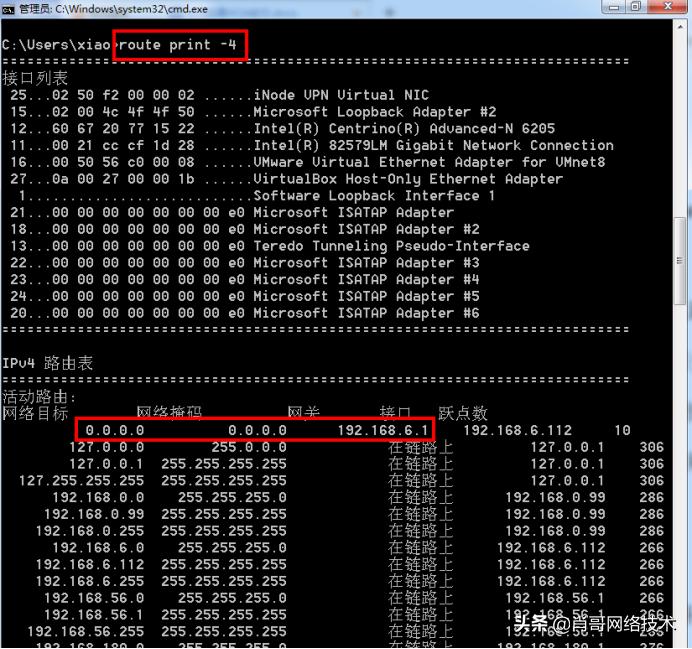Close the cmd.exe window
This screenshot has width=692, height=649.
(x=668, y=7)
